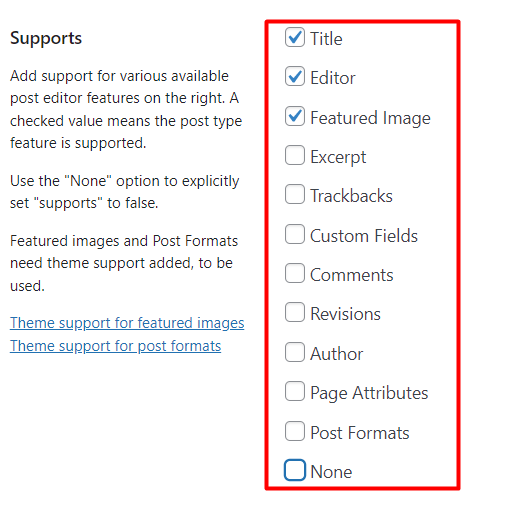Enable Comments support checkbox
This screenshot has height=519, width=512.
coord(295,273)
